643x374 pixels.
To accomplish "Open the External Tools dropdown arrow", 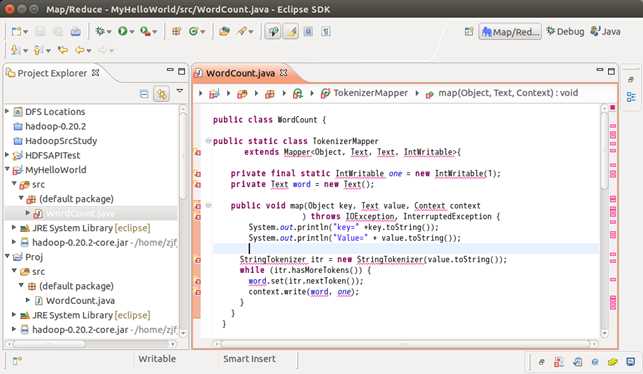I will click(155, 32).
